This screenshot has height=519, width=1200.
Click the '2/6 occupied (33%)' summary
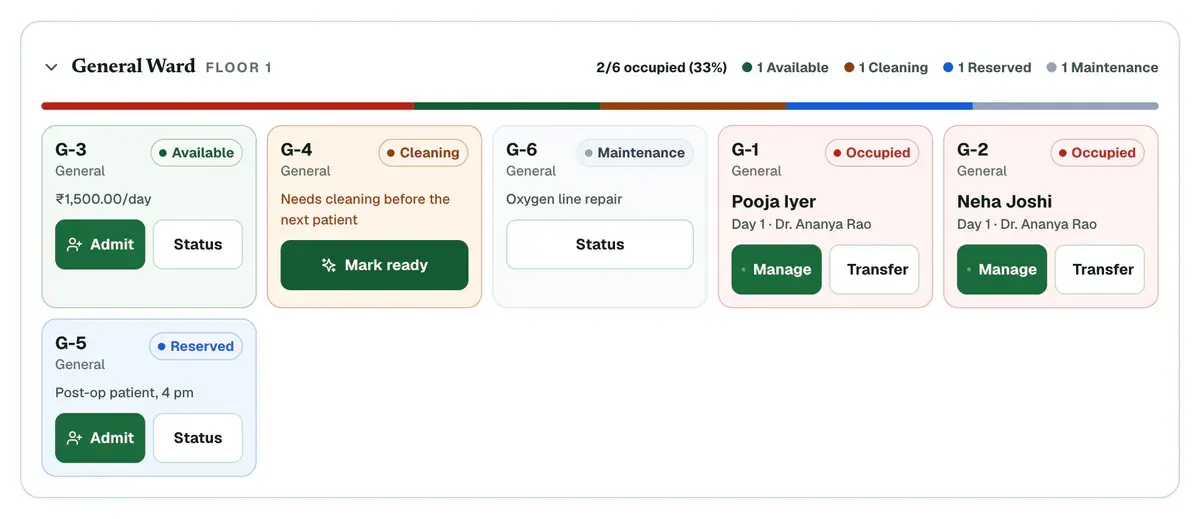(661, 68)
